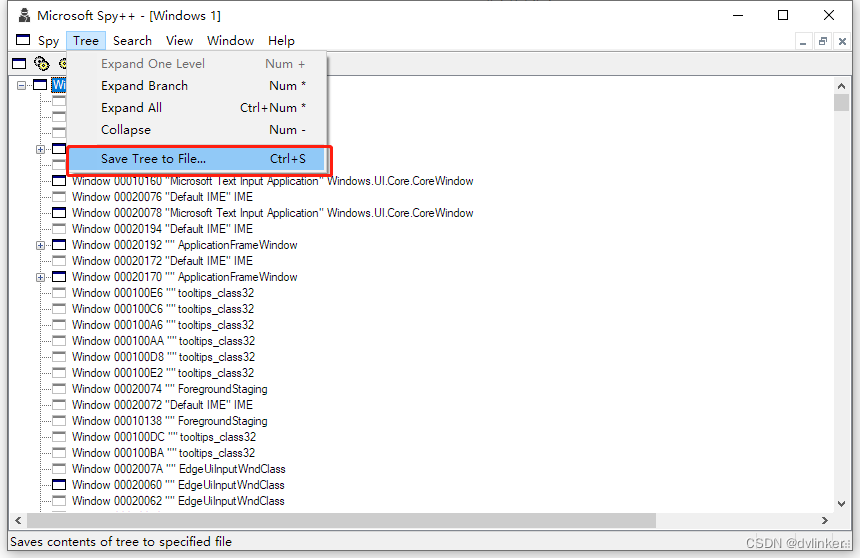Click icon of Window 000100A6 tooltips row
Viewport: 860px width, 558px height.
(59, 325)
